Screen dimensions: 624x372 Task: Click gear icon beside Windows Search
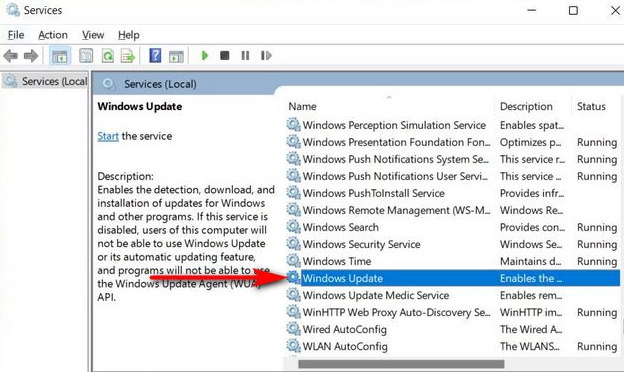294,227
